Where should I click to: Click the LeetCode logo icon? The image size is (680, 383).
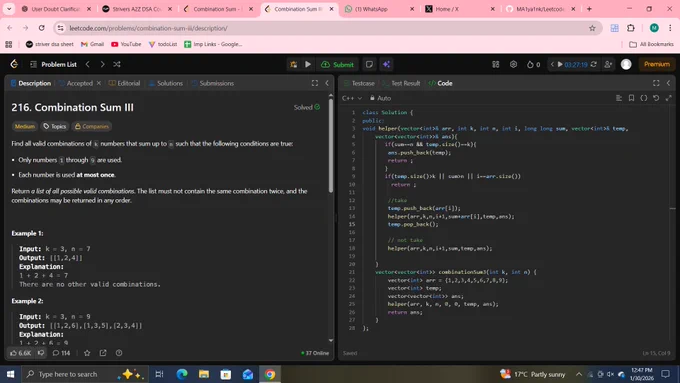(14, 64)
